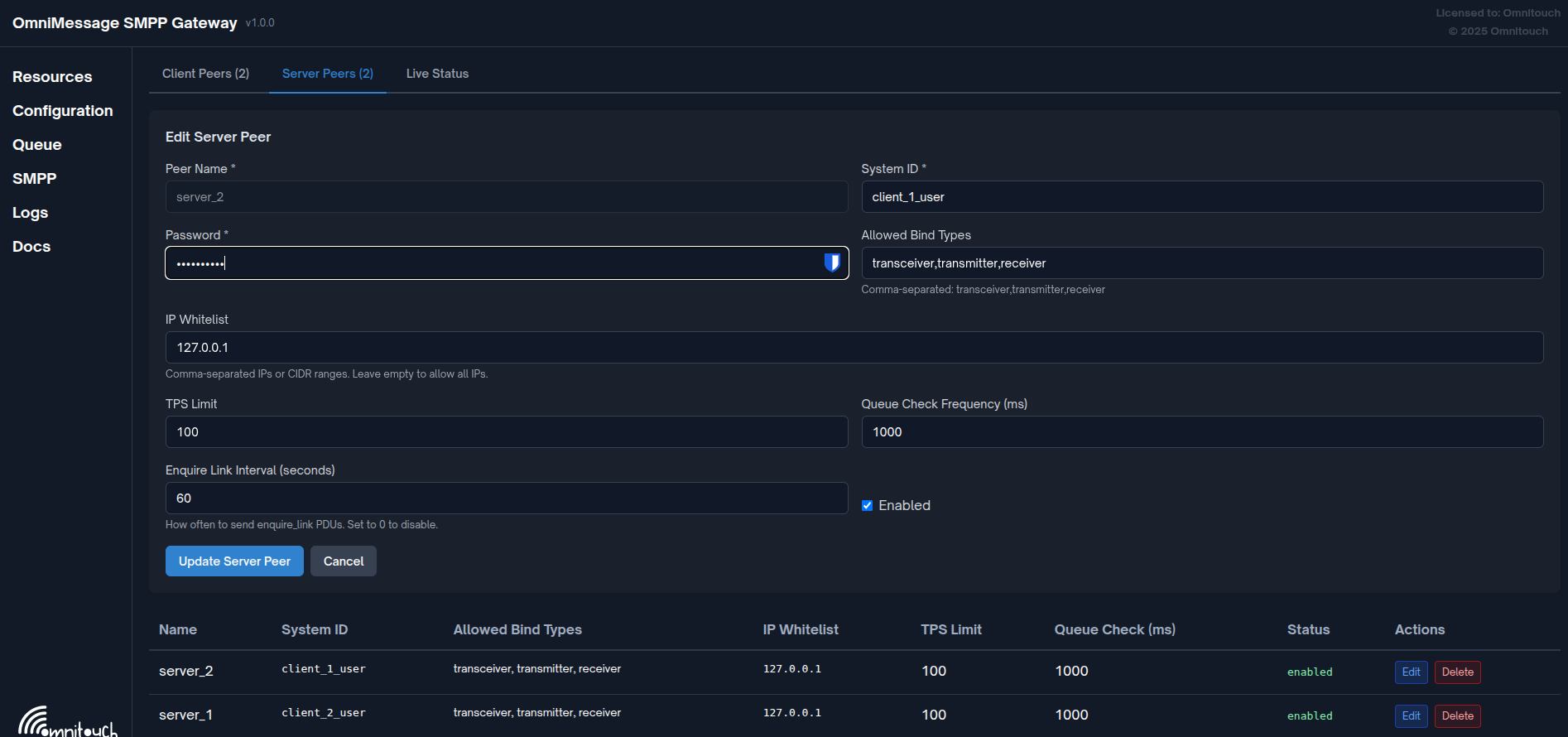Click the server_1 bind types cell
The image size is (1568, 737).
537,713
